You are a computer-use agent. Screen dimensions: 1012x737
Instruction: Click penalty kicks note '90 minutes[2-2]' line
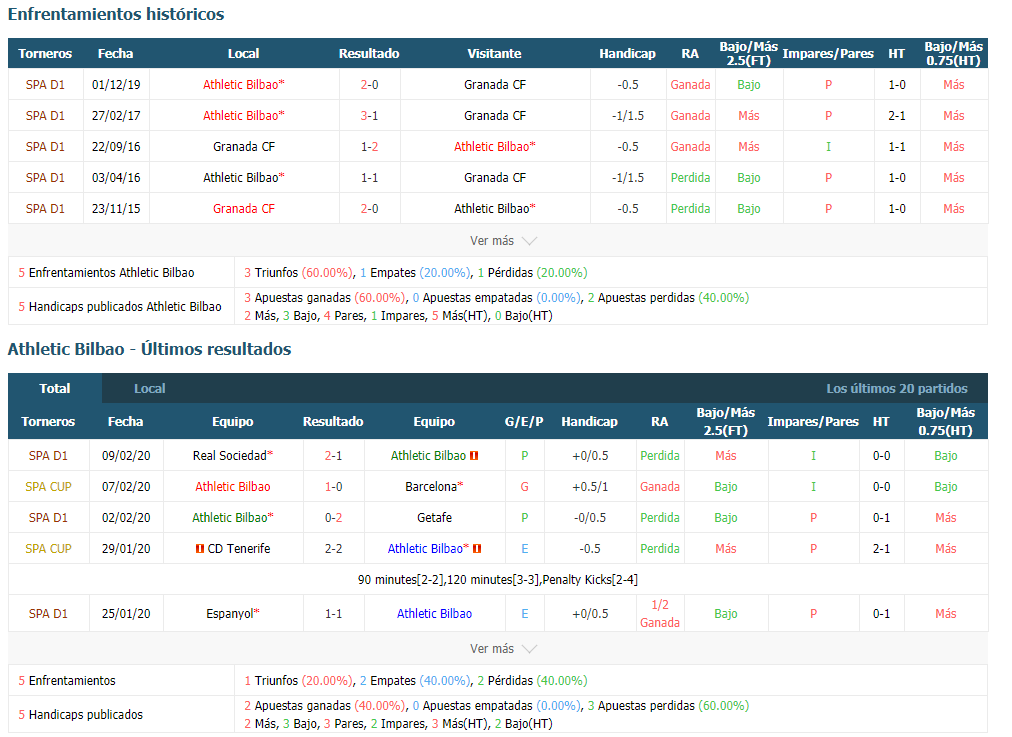(x=498, y=580)
